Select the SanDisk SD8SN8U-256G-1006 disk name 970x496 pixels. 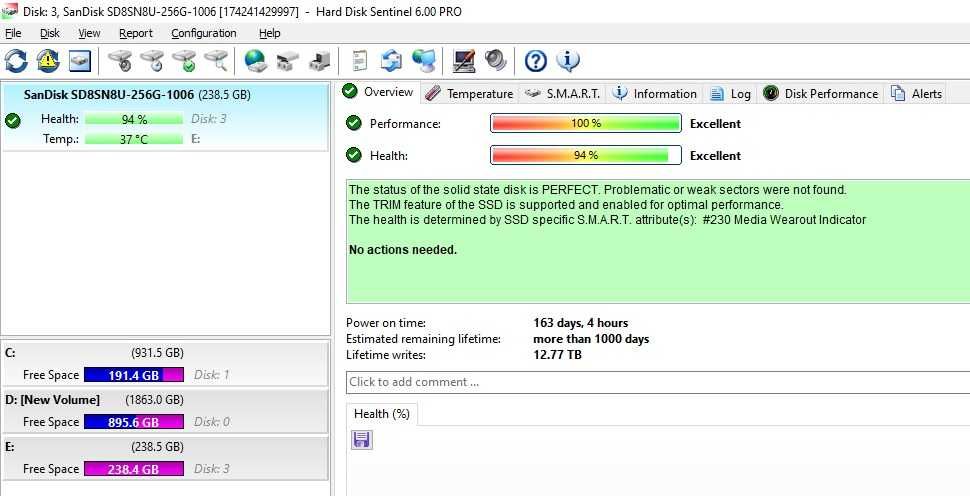click(109, 95)
